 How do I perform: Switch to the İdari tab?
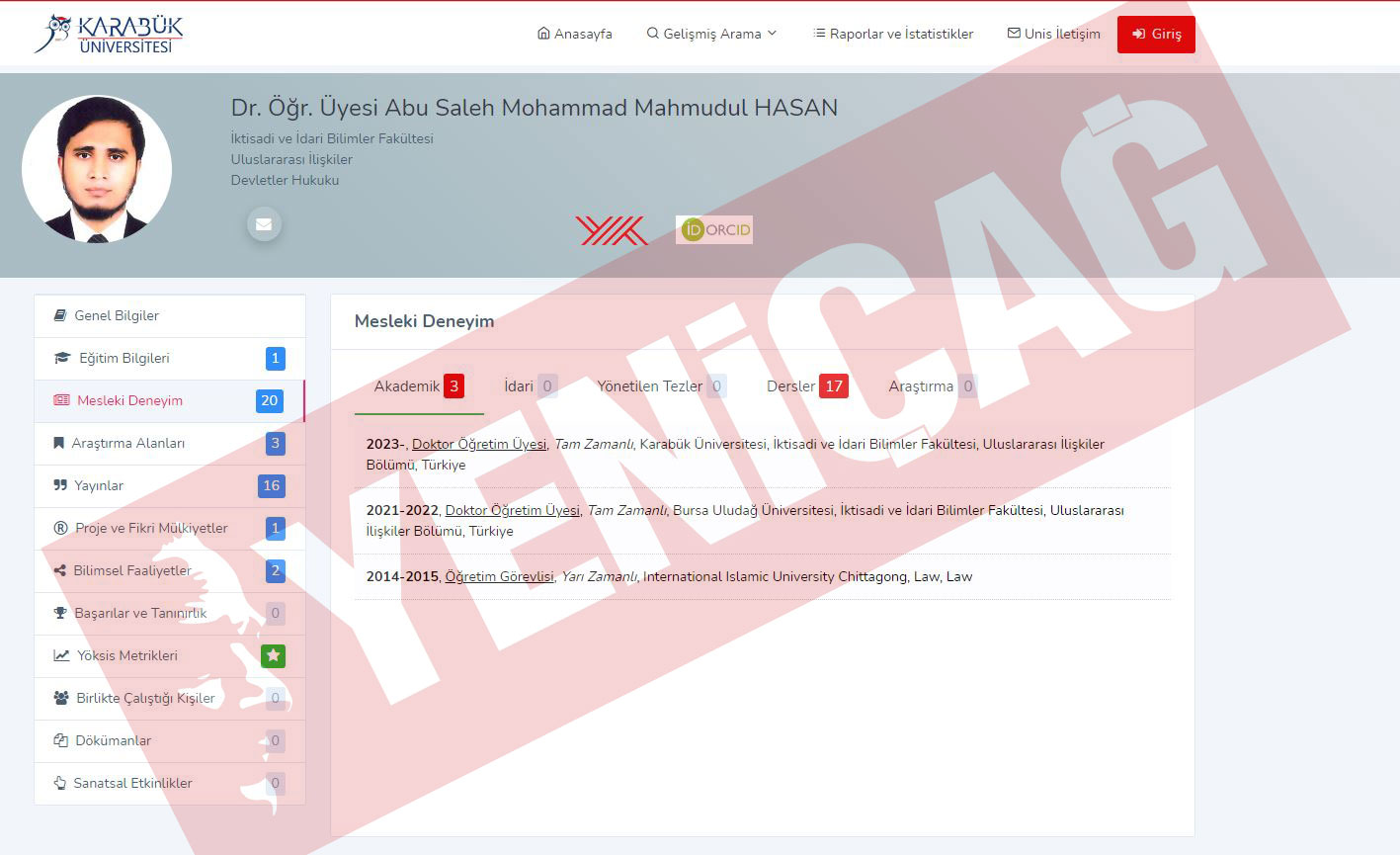coord(531,386)
